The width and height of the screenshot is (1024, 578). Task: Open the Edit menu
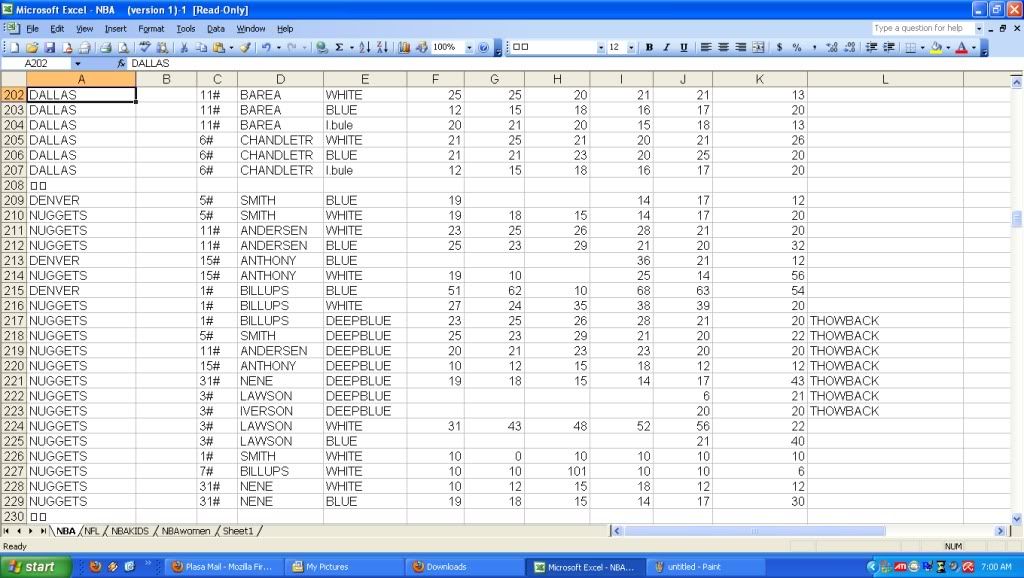[x=57, y=29]
